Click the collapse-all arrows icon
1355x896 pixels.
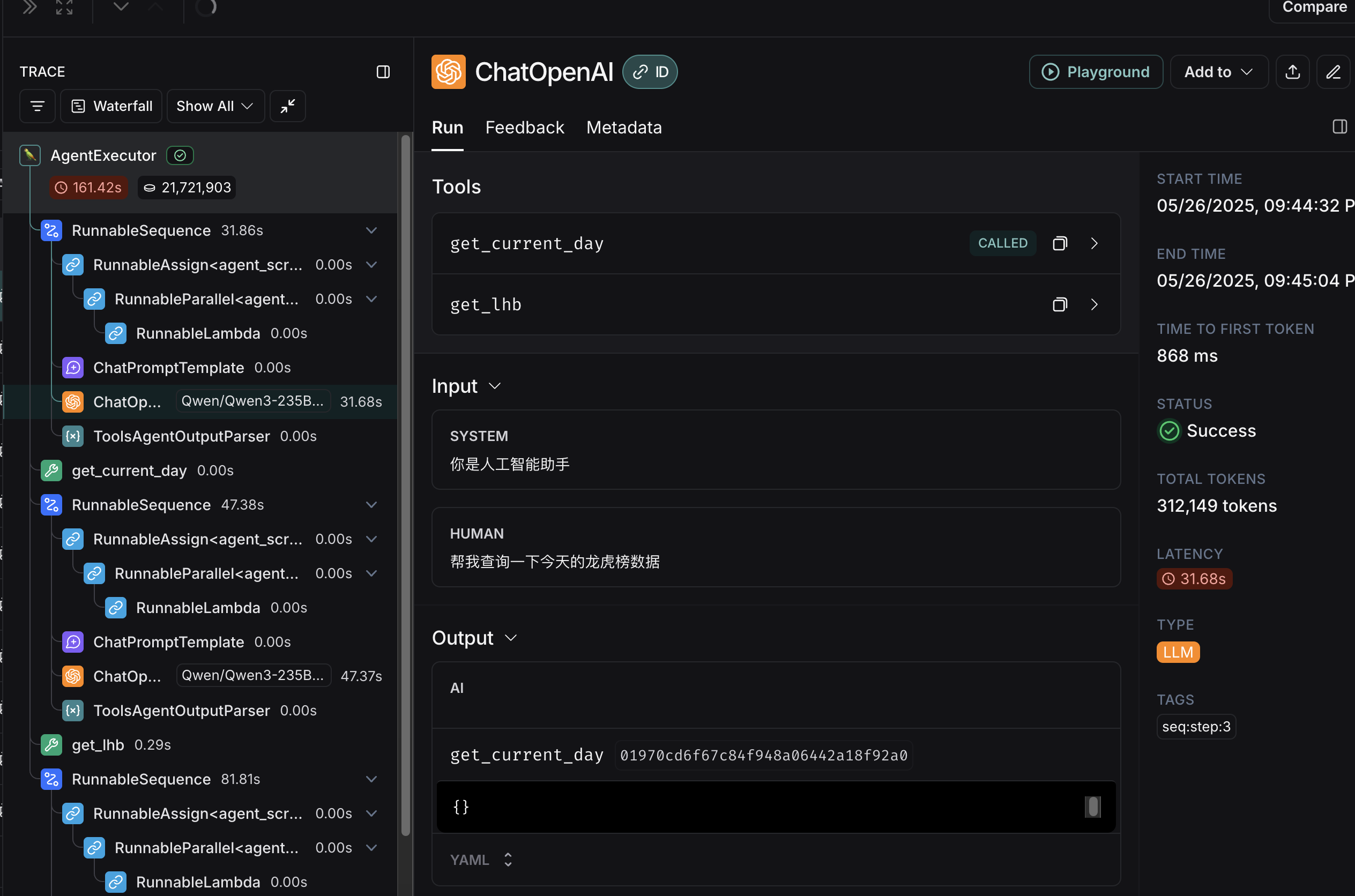287,106
